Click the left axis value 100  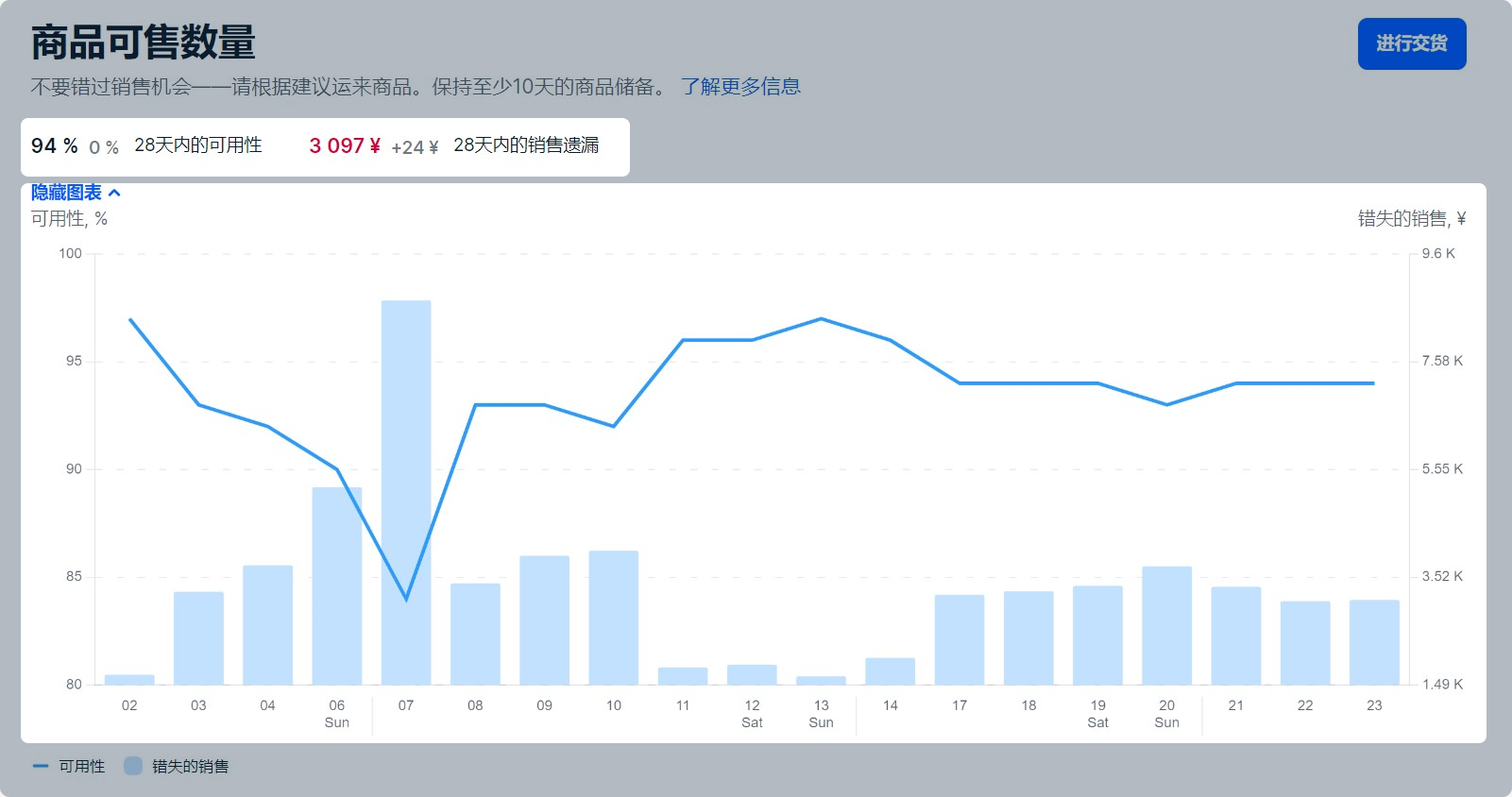coord(71,253)
